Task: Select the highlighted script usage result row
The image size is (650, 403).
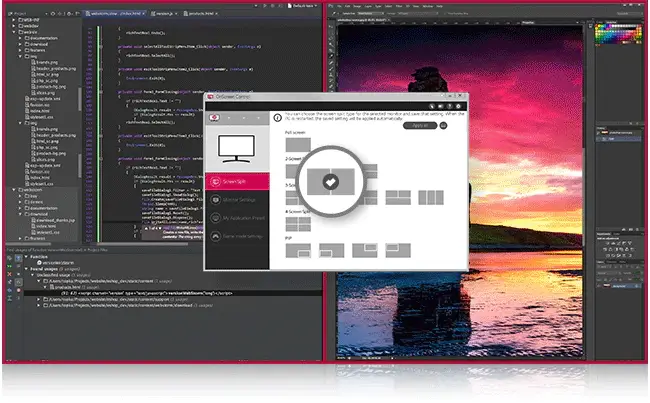Action: tap(173, 293)
